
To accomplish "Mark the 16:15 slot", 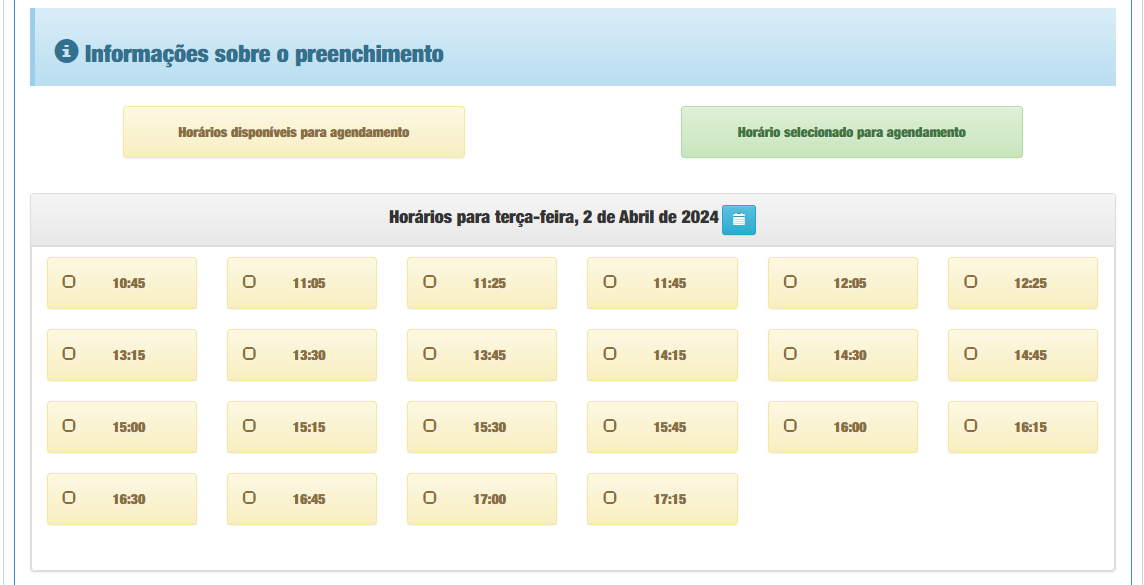I will tap(970, 425).
